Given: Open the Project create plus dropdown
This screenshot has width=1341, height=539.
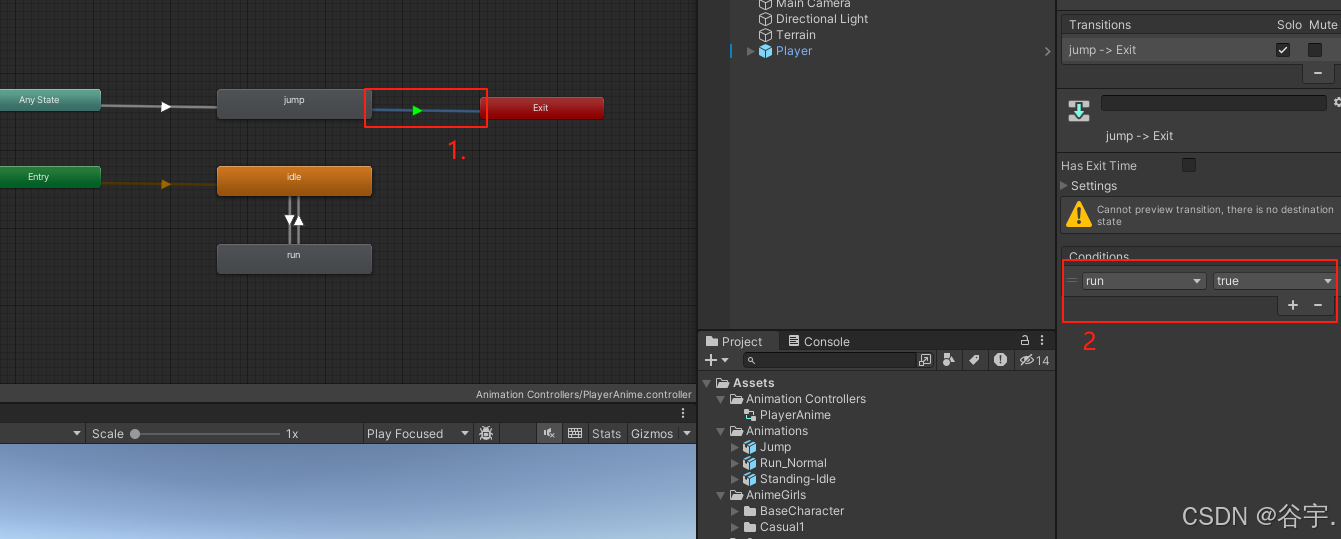Looking at the screenshot, I should point(717,360).
